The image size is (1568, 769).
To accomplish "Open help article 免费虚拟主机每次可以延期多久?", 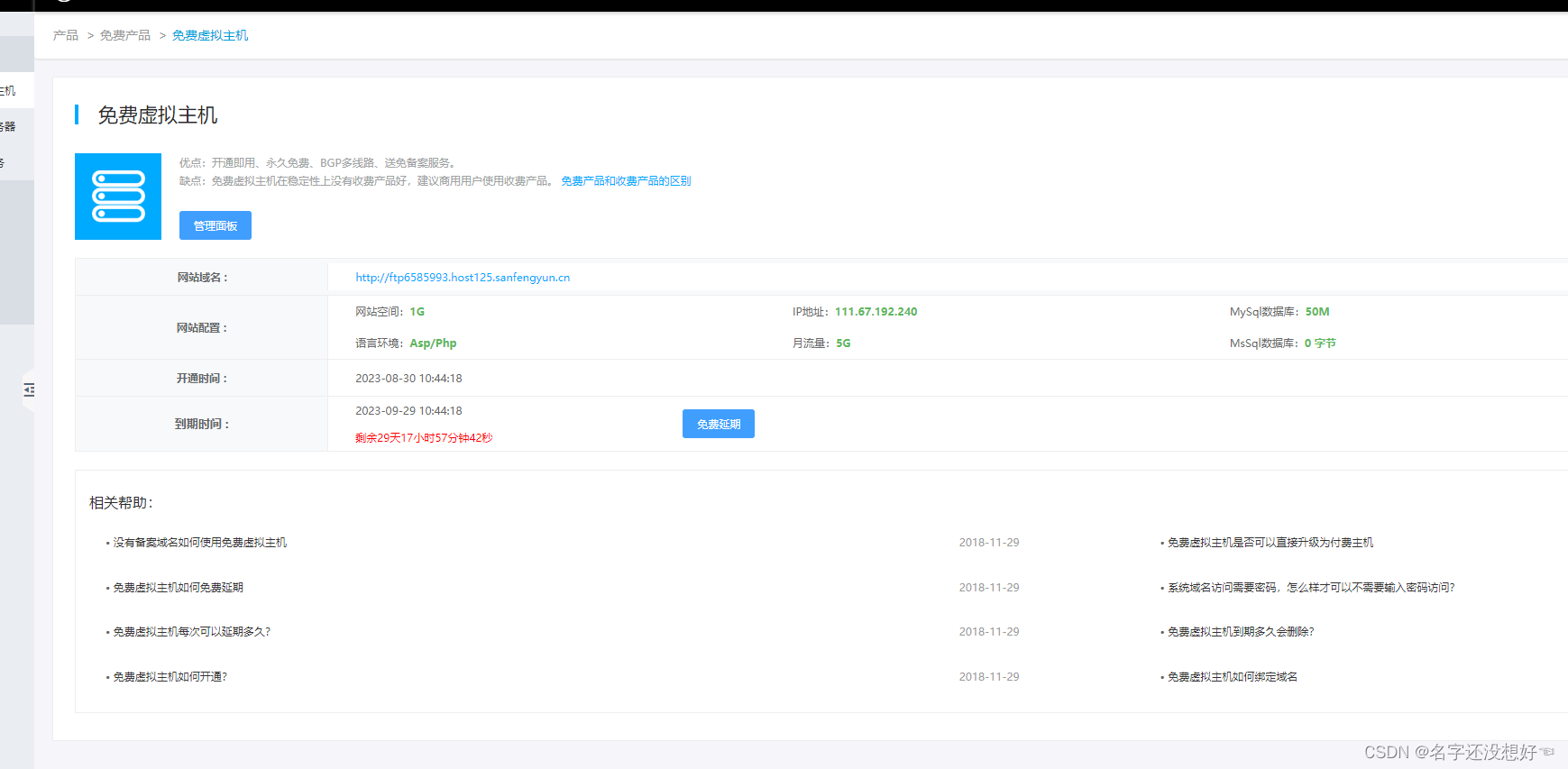I will (191, 632).
